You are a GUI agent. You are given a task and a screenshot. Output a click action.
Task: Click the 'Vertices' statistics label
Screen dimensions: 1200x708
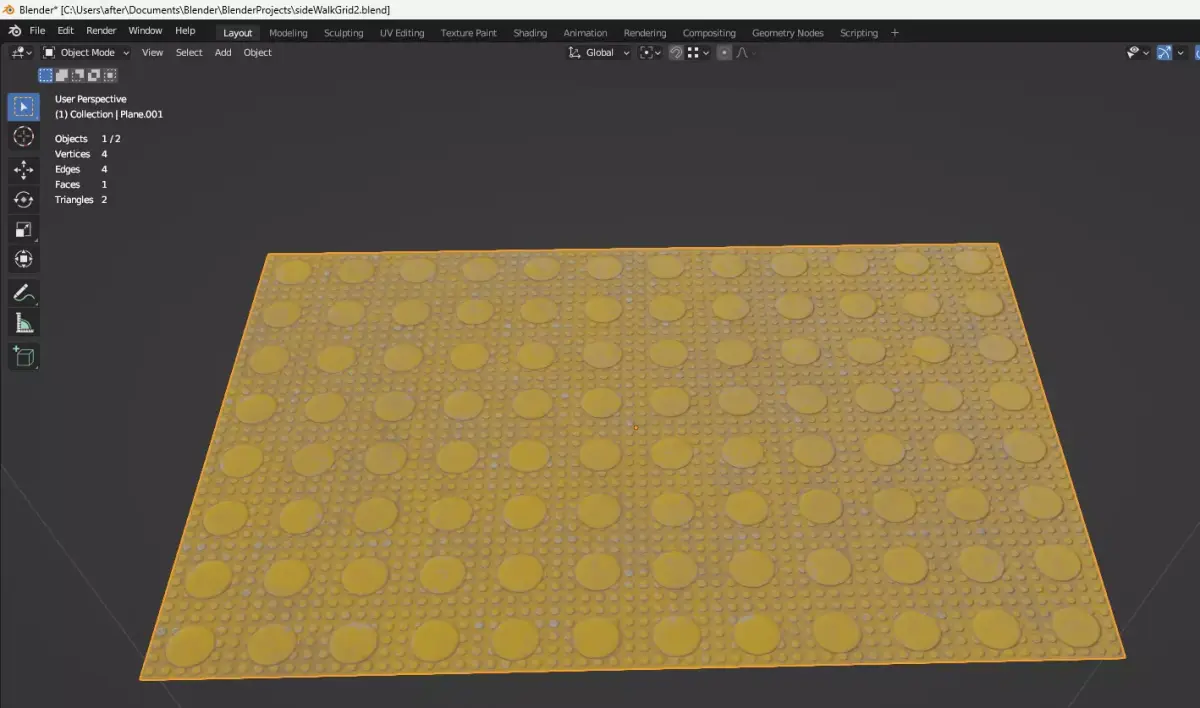(73, 154)
